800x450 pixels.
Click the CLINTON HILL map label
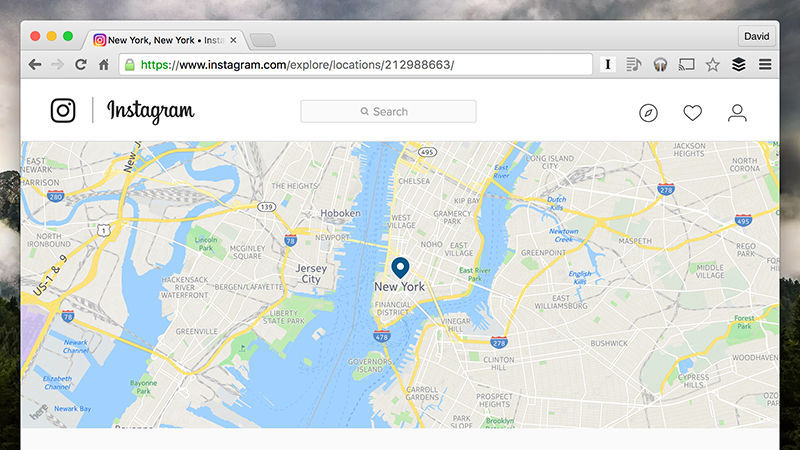point(498,363)
